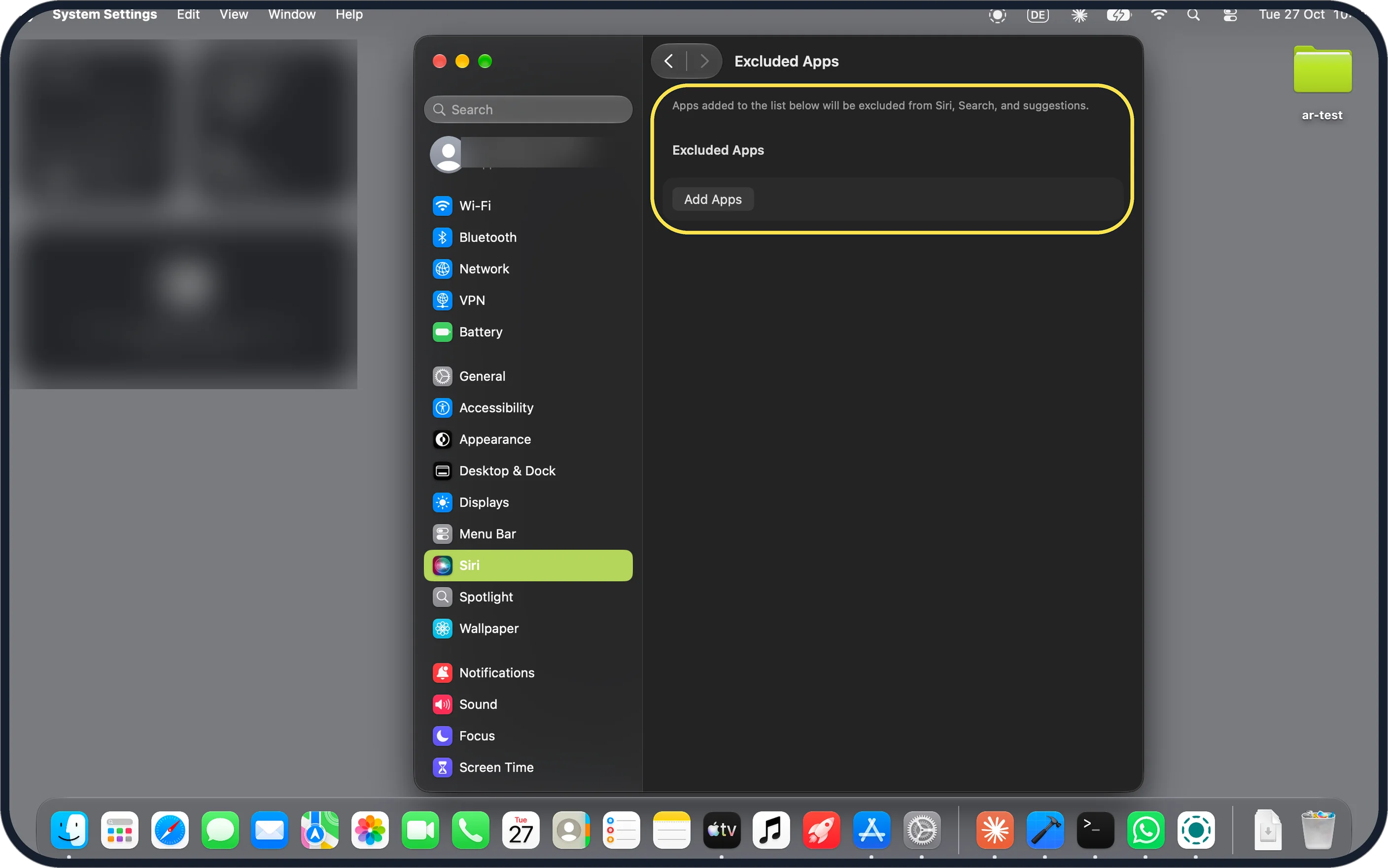Open the Help menu

tap(349, 14)
